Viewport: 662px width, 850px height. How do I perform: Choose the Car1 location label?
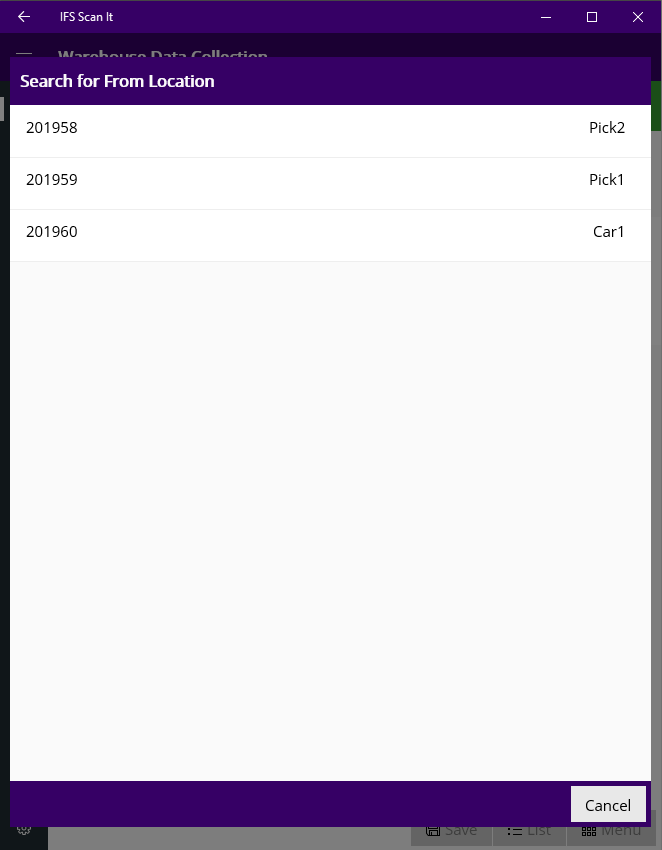[x=608, y=232]
